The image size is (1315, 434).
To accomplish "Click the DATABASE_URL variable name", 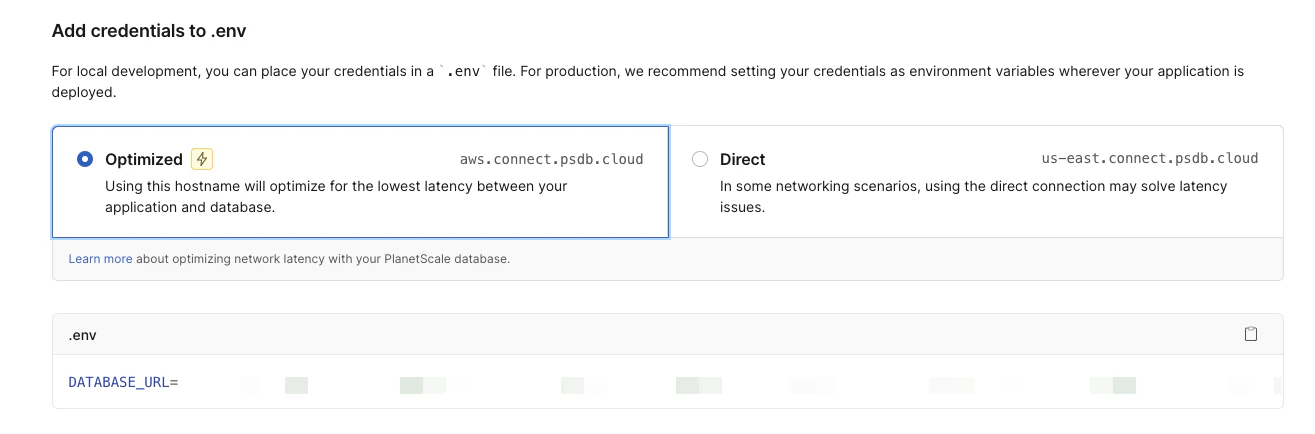I will 118,382.
